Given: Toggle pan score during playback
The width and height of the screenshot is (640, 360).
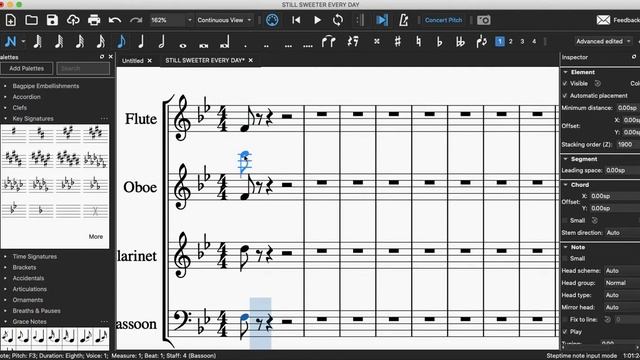Looking at the screenshot, I should (382, 20).
